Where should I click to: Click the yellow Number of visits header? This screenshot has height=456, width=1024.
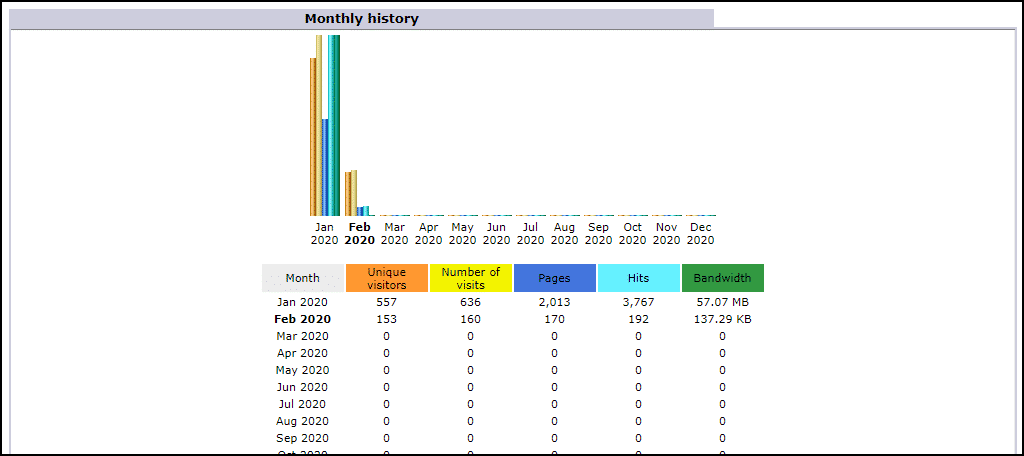point(471,278)
